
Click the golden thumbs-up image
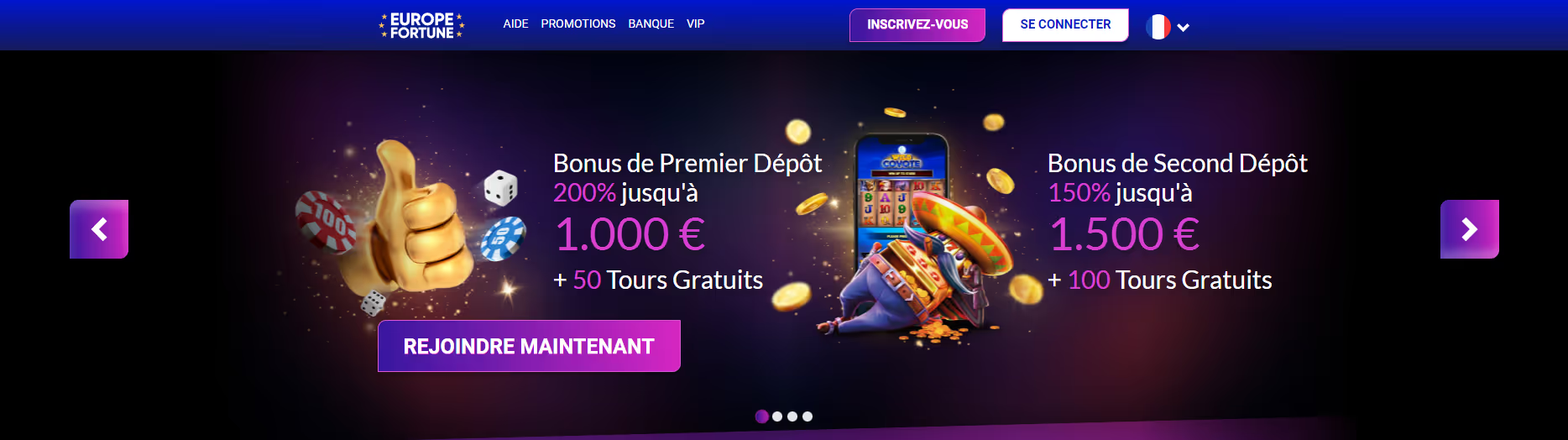(416, 218)
